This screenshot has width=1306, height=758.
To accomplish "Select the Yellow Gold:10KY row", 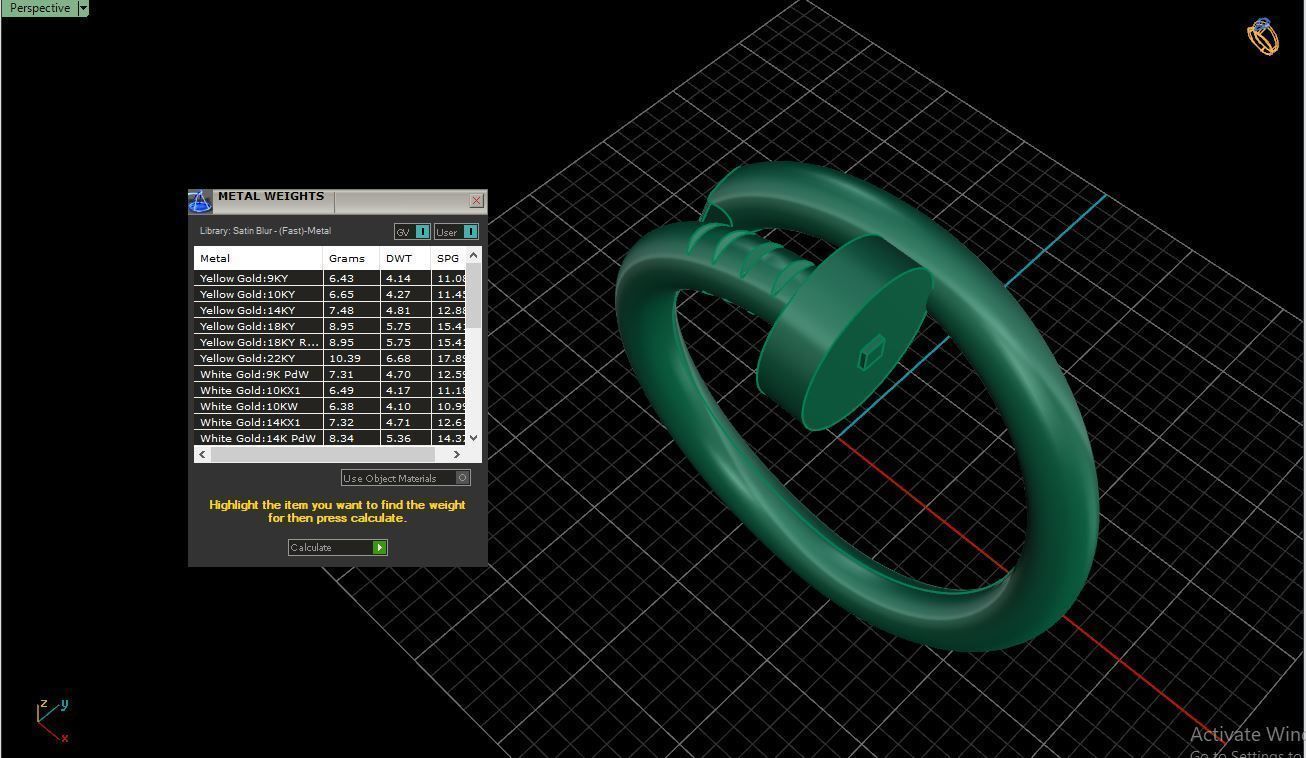I will 330,294.
